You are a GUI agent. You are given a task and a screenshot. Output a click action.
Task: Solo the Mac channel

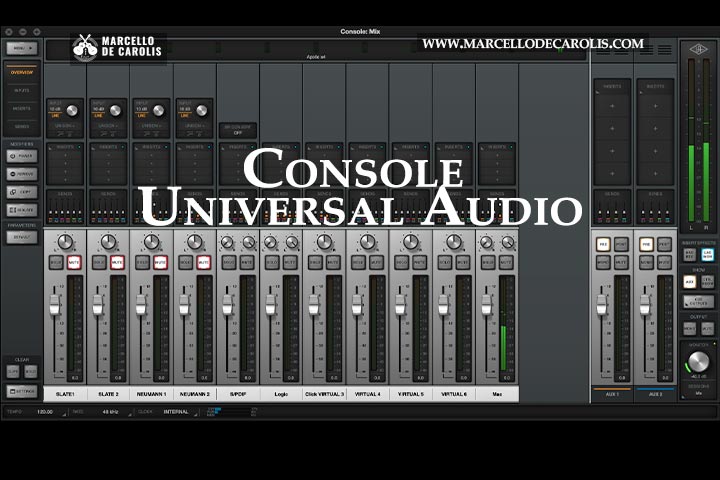point(488,262)
